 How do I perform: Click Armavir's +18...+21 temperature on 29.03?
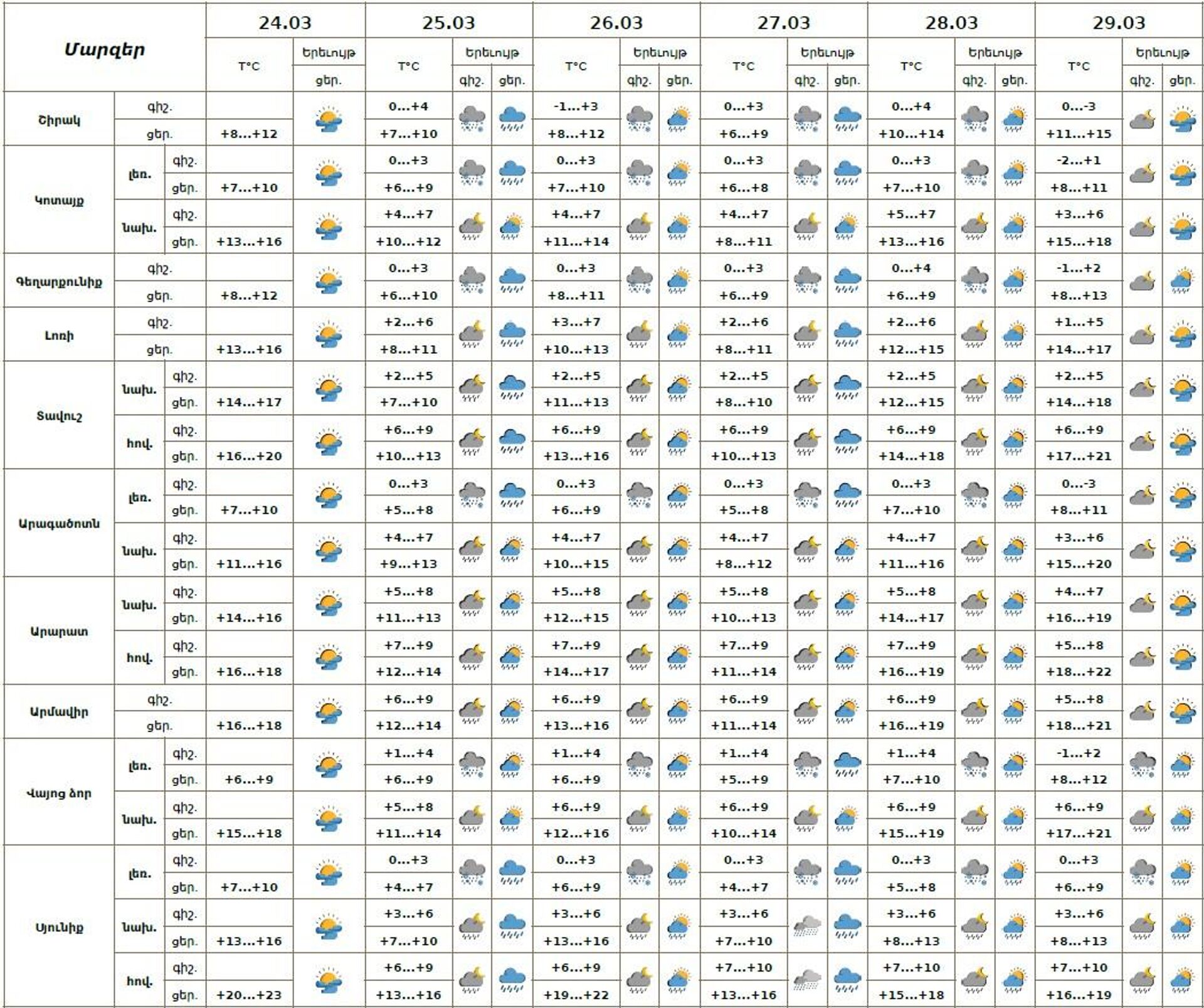pos(1078,726)
